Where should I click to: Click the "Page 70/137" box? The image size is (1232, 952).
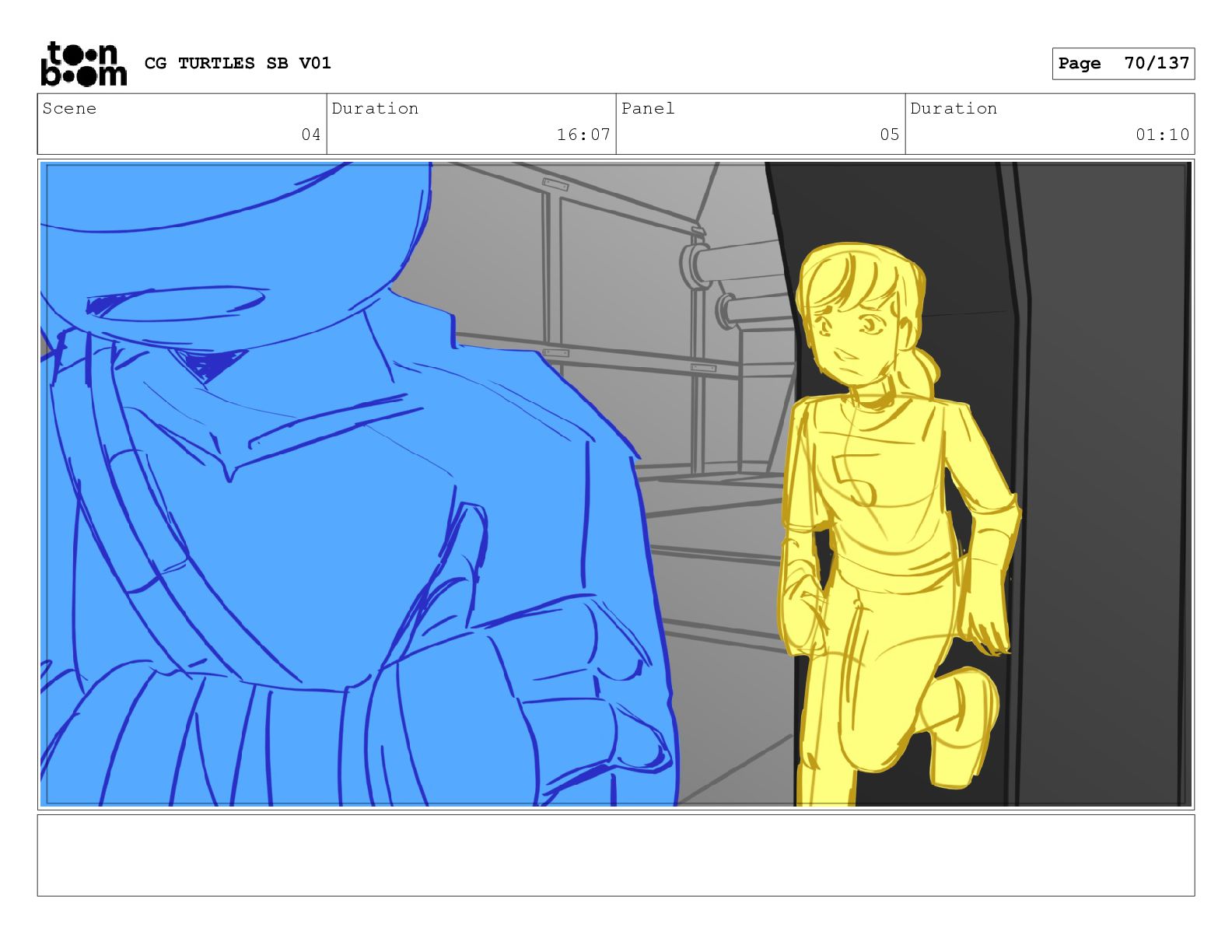click(1123, 64)
